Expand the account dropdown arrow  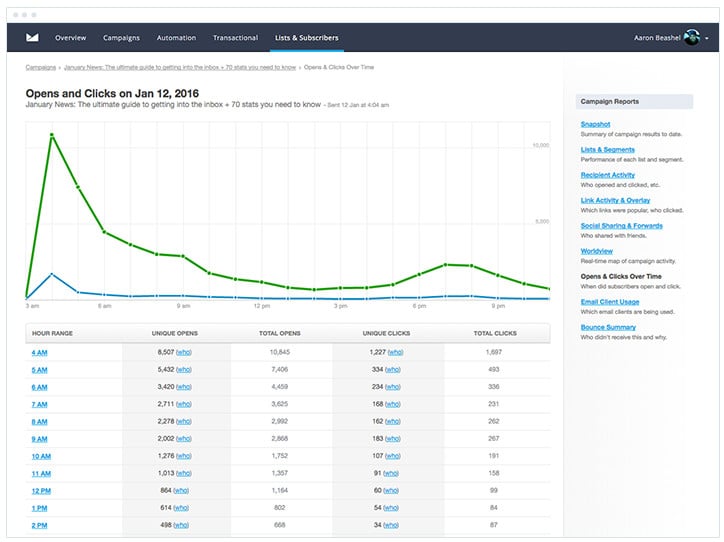(x=707, y=38)
